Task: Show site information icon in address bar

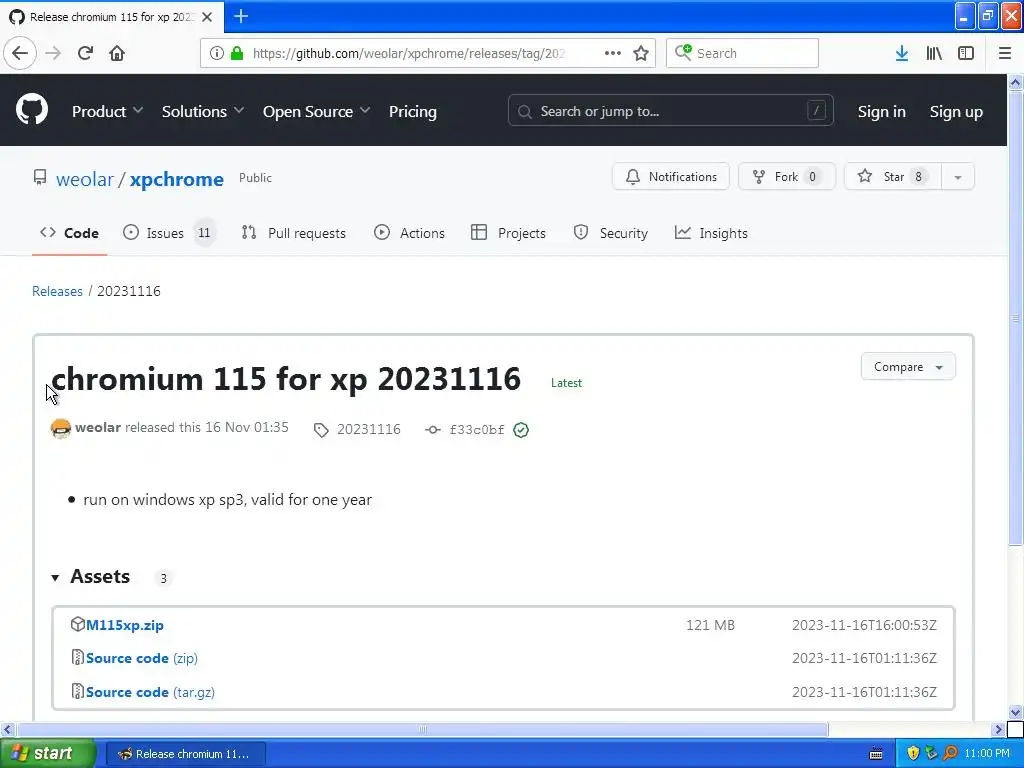Action: (x=217, y=53)
